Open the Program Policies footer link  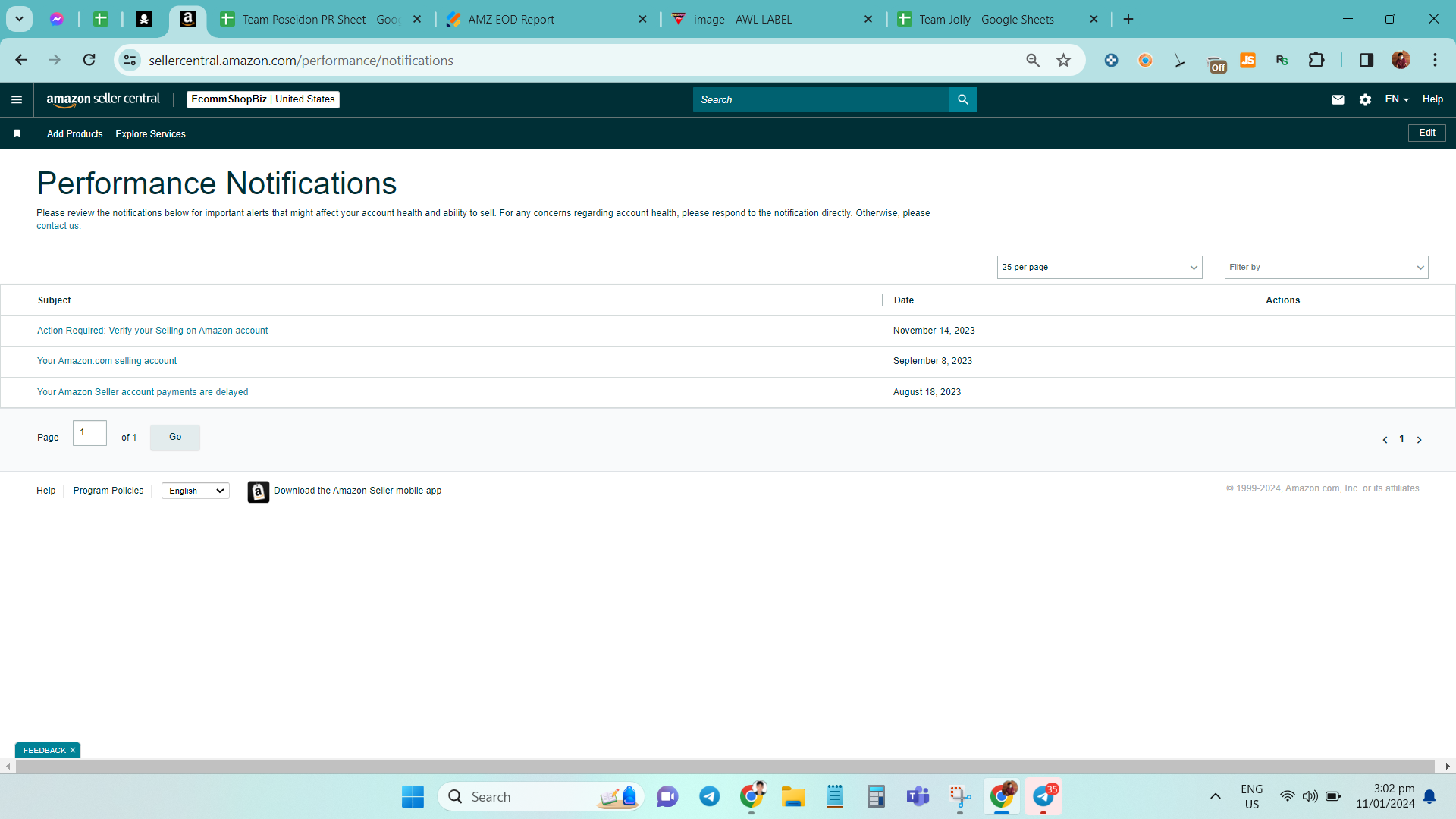(x=108, y=491)
